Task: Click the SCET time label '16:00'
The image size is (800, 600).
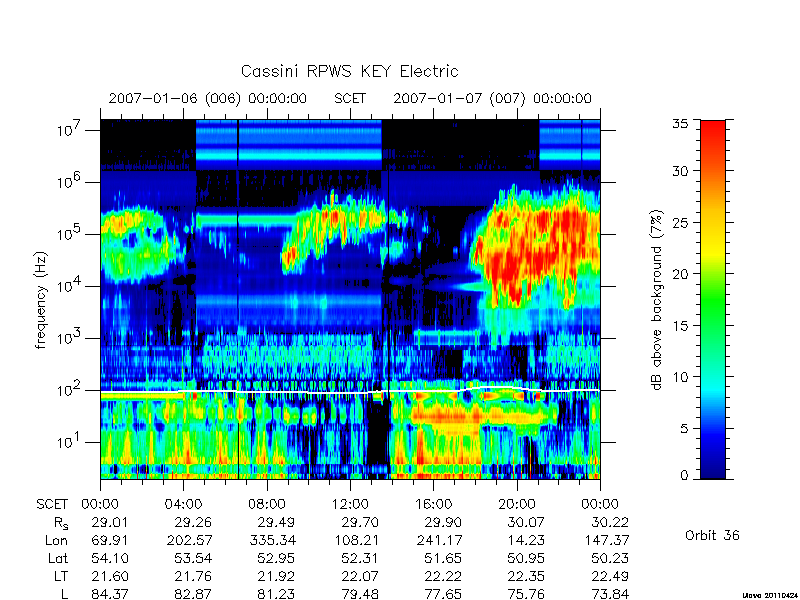Action: 434,504
